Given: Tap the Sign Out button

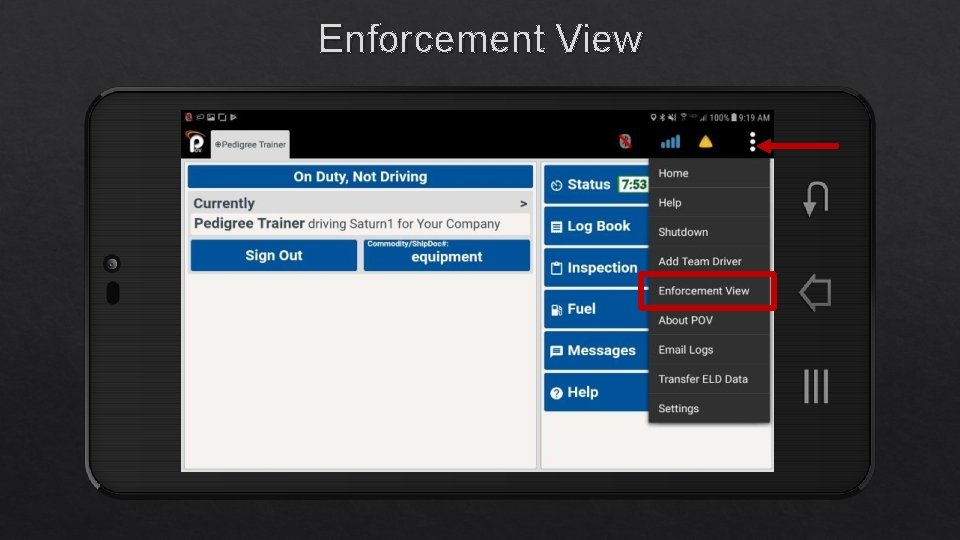Looking at the screenshot, I should coord(274,255).
